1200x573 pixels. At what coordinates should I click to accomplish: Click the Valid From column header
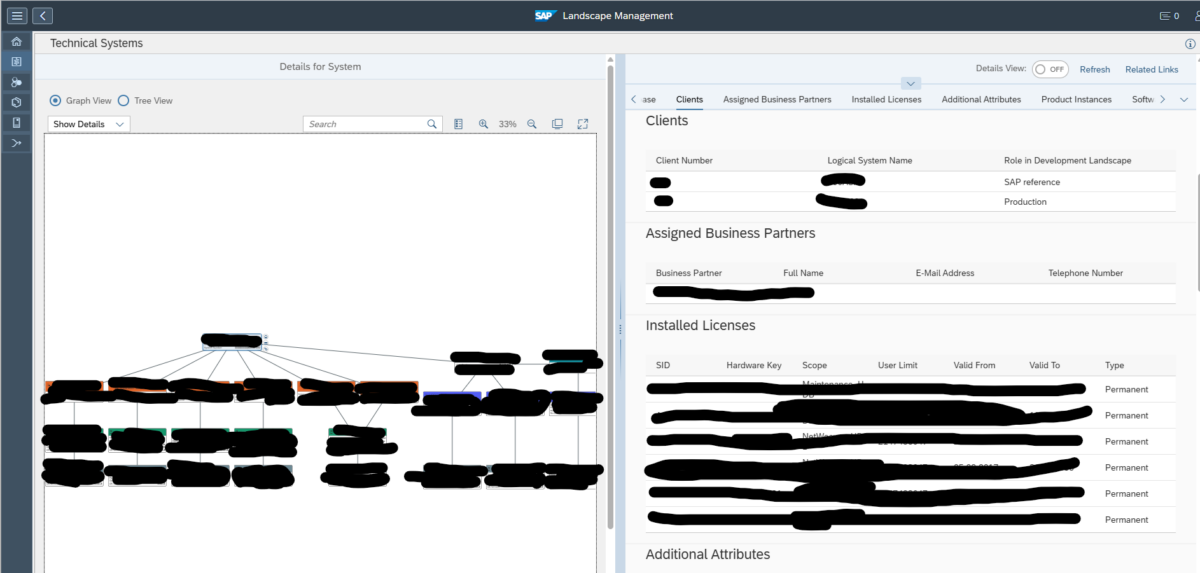coord(974,365)
